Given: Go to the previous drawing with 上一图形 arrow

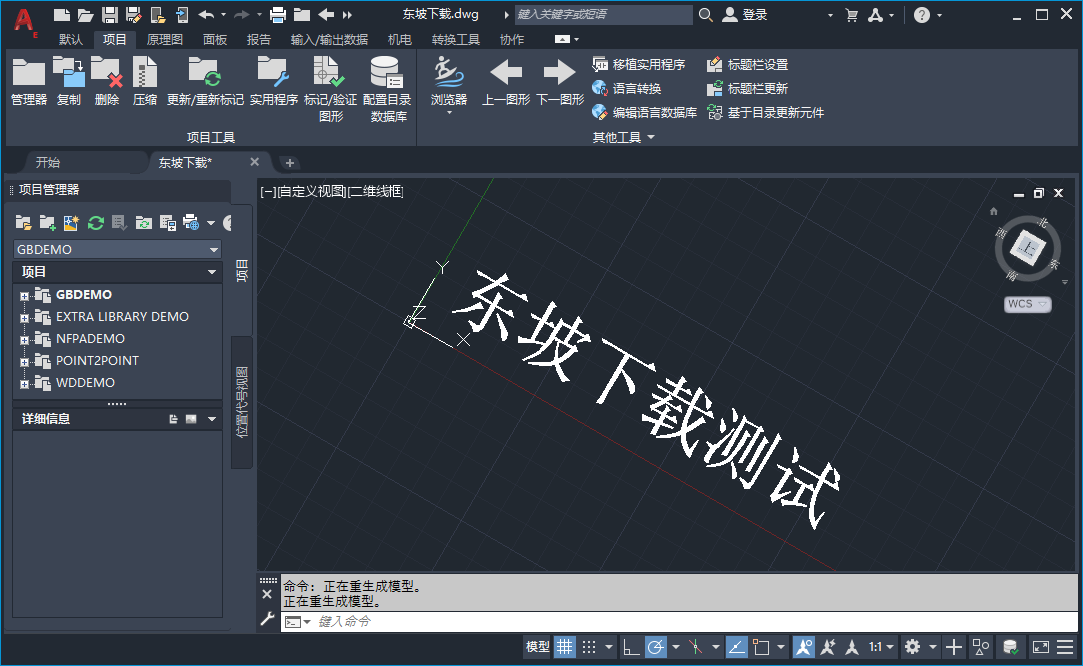Looking at the screenshot, I should (506, 75).
